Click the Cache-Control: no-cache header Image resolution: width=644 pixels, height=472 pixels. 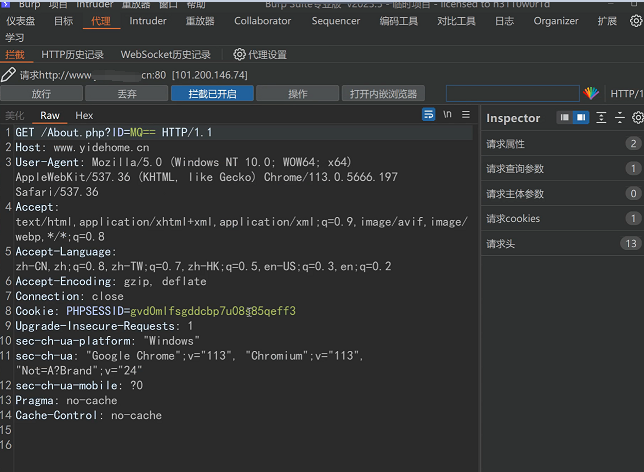tap(89, 415)
